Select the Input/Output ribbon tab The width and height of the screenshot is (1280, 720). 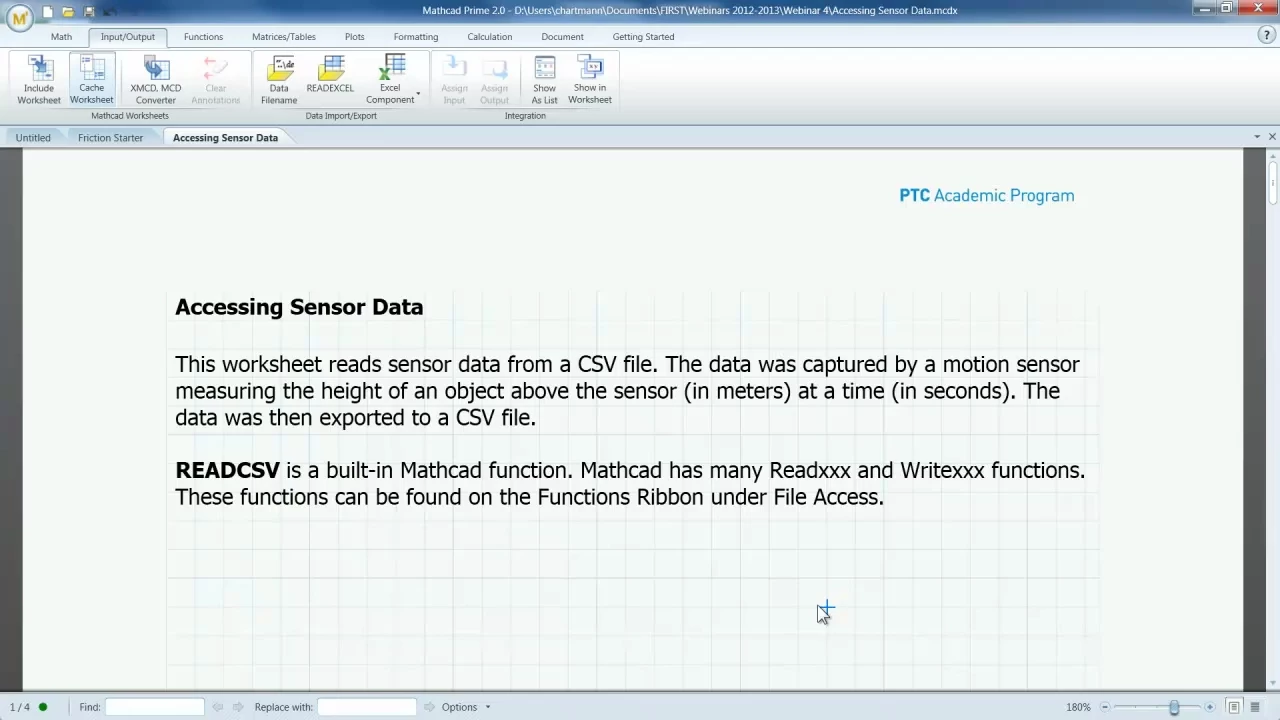pos(128,37)
